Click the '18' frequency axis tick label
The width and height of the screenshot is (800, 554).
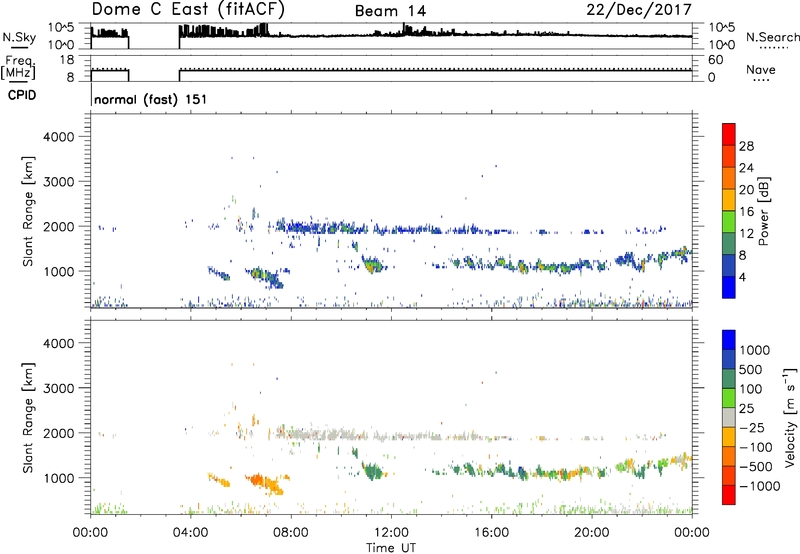click(x=67, y=60)
